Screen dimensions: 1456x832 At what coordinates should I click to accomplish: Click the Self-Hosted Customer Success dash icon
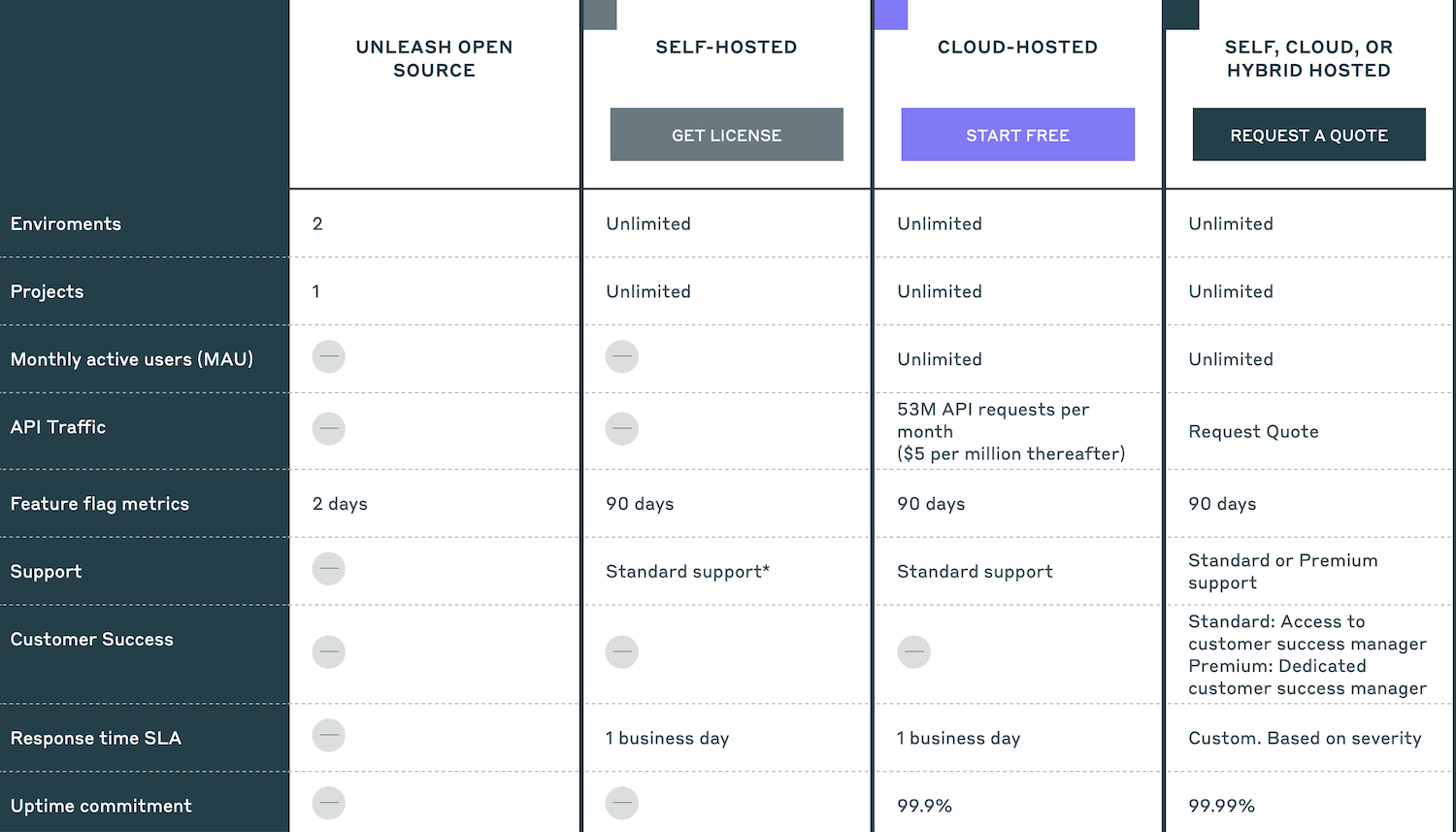[x=622, y=652]
